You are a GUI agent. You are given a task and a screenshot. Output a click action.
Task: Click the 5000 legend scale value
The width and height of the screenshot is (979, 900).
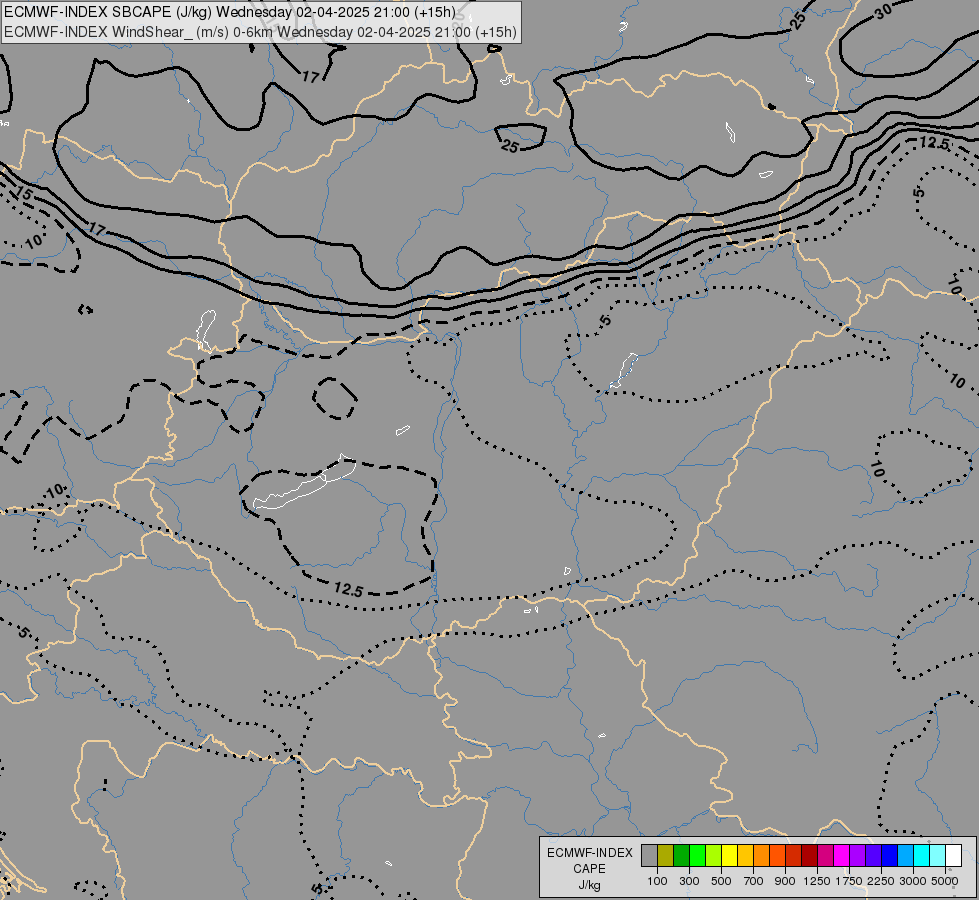[945, 881]
